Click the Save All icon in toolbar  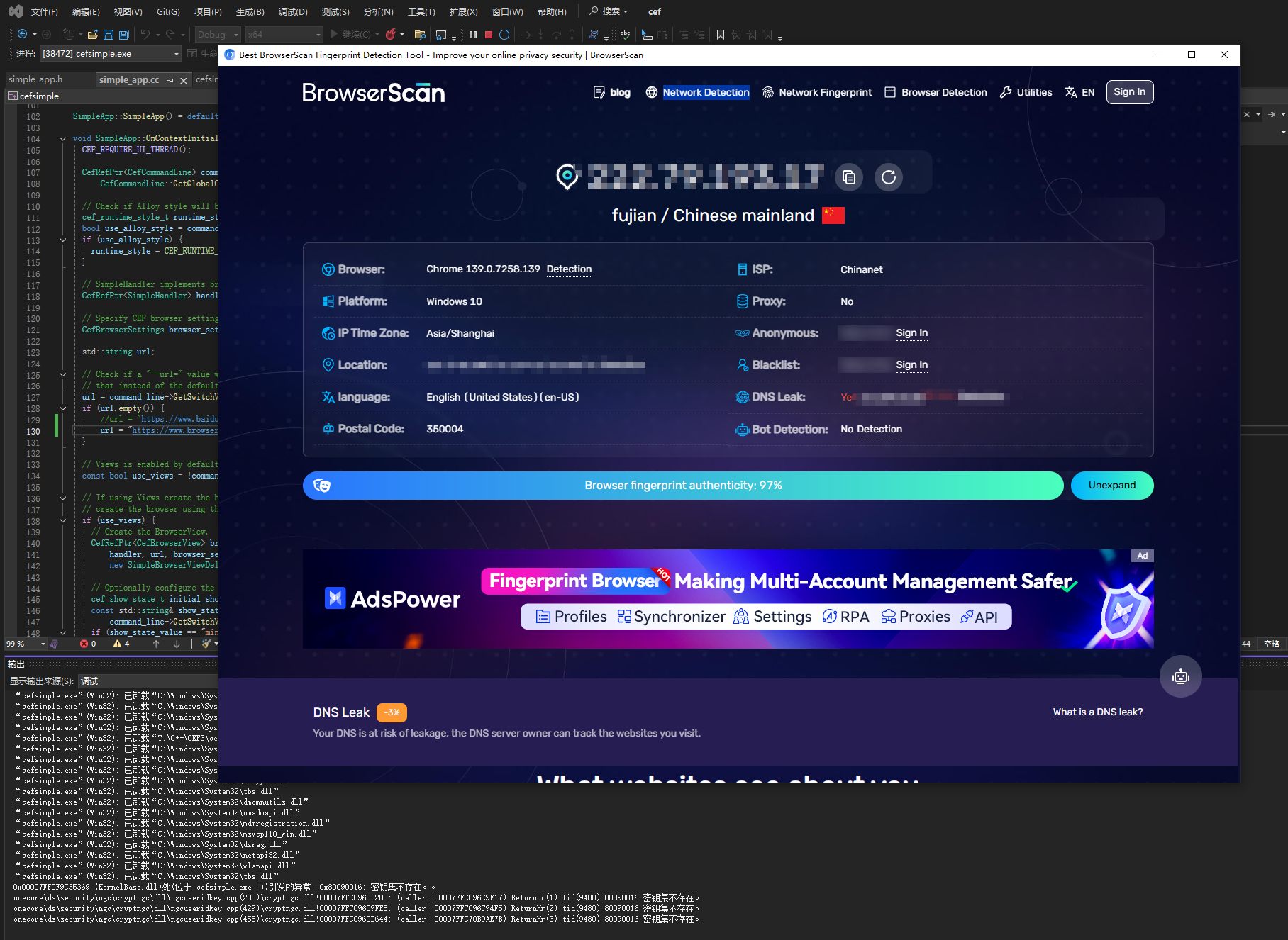(124, 34)
